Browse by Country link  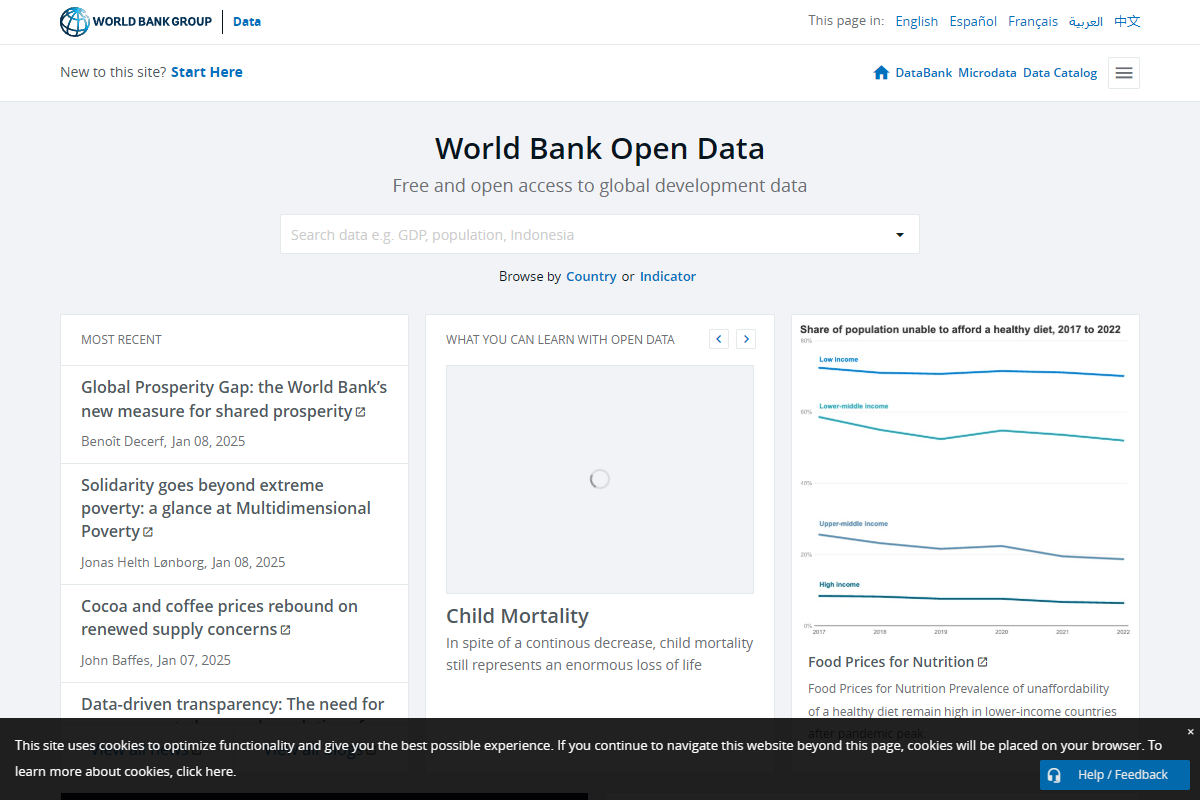(591, 277)
